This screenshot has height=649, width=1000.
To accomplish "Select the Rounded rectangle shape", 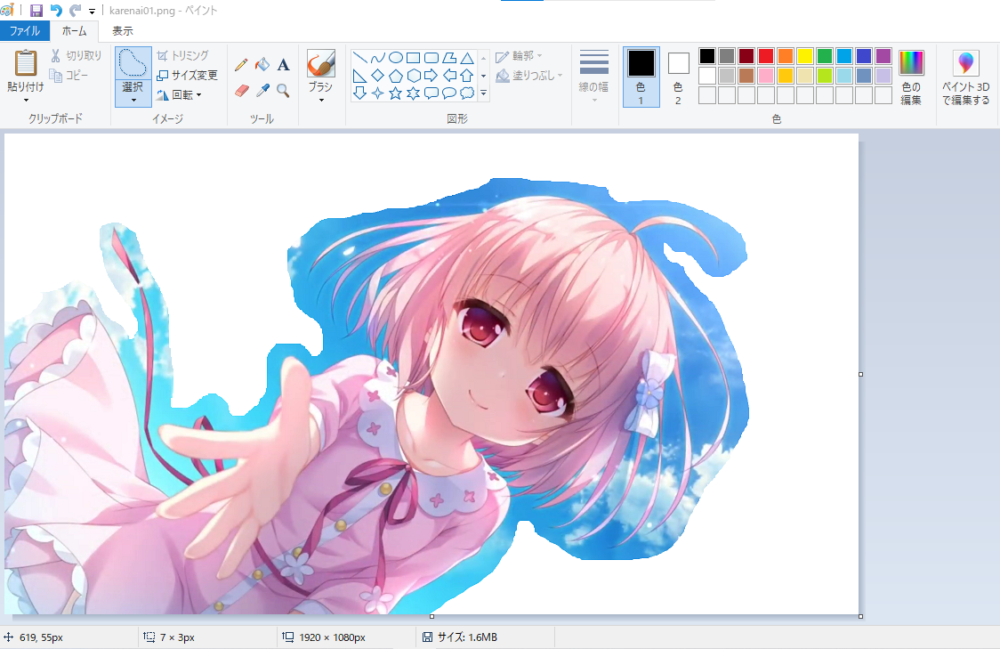I will 431,58.
